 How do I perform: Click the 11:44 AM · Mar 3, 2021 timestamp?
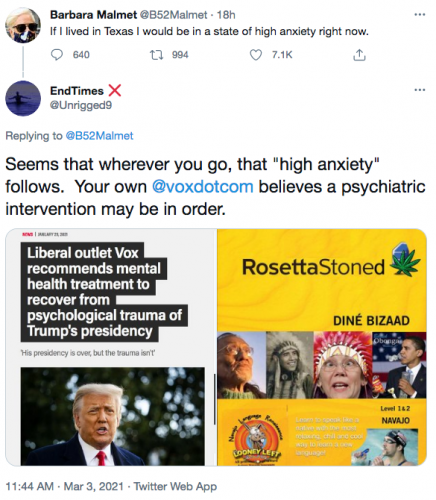point(65,486)
